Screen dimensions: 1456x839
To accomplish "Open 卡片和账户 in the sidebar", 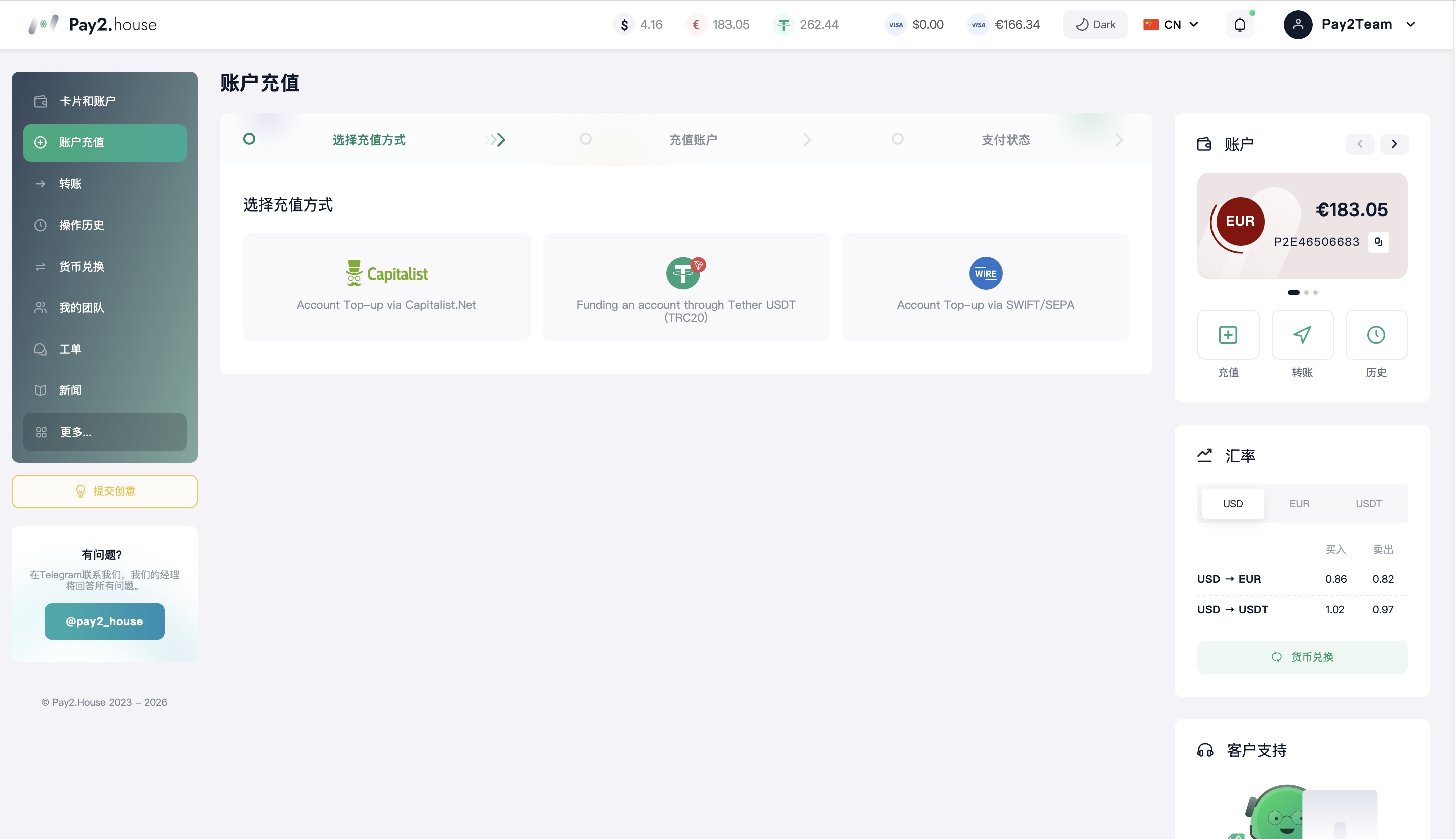I will 105,101.
